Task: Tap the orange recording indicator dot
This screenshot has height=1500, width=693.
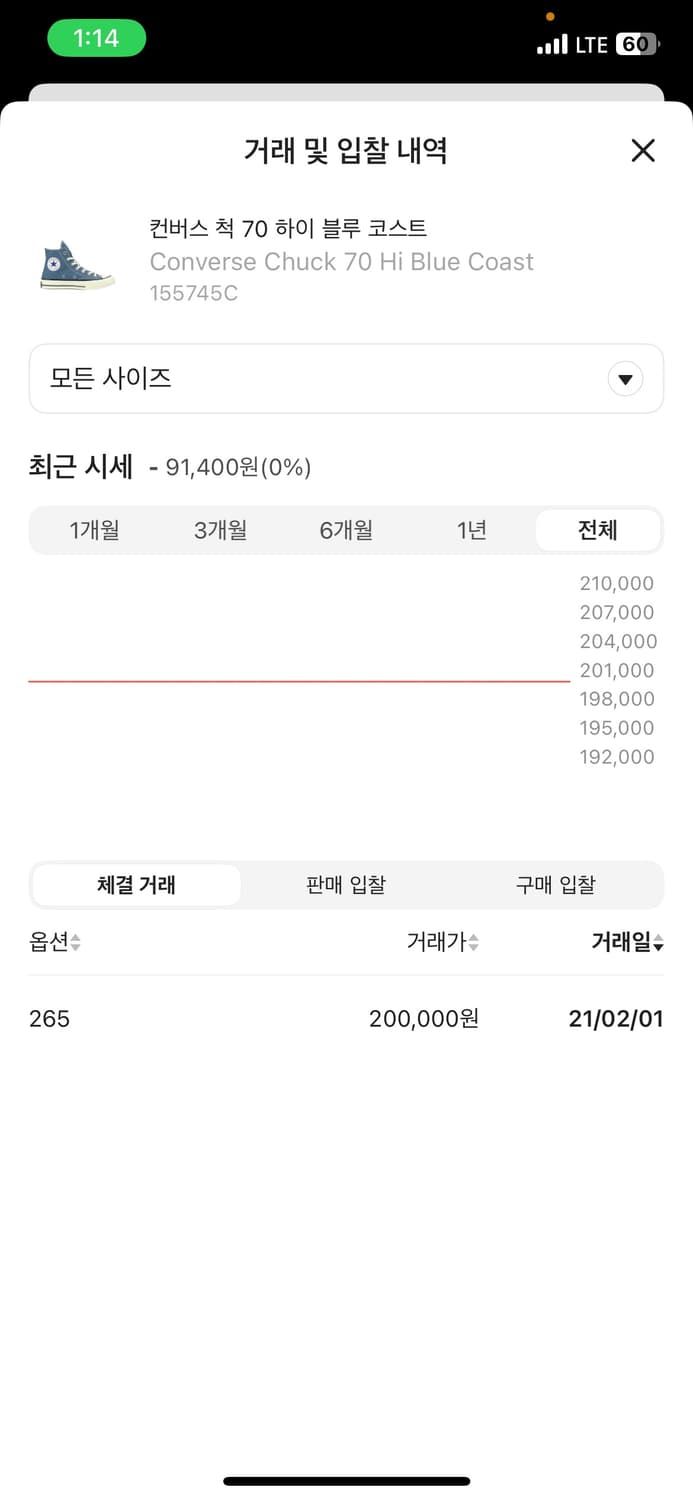Action: coord(549,16)
